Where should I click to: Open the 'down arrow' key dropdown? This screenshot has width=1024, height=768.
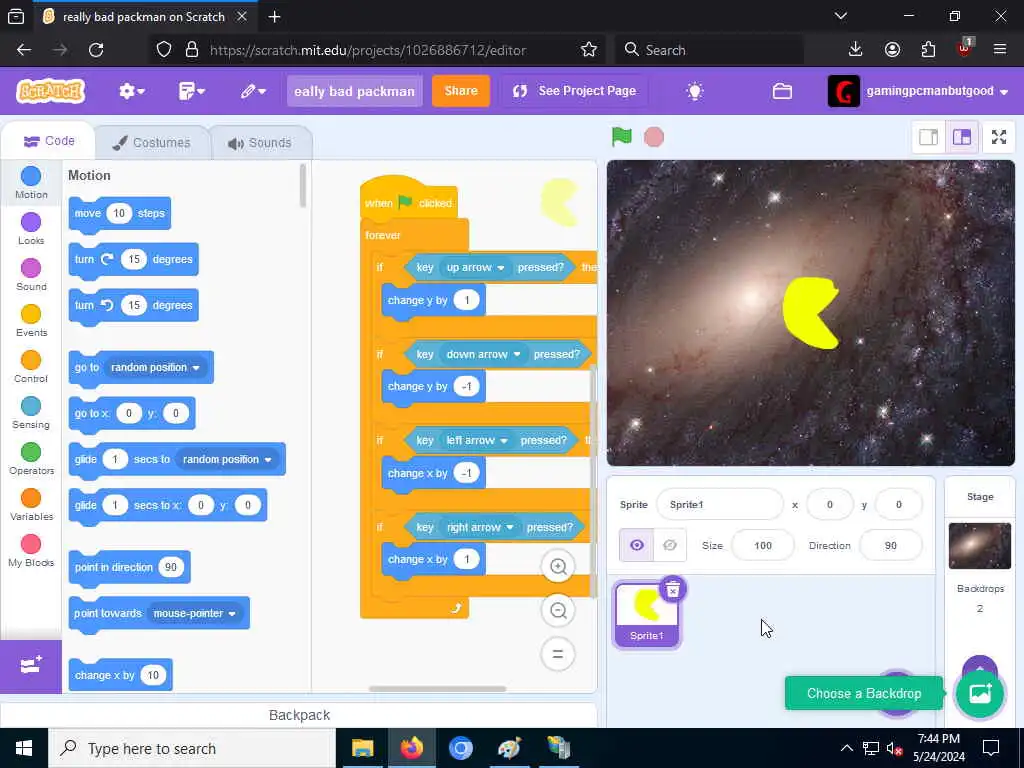483,354
